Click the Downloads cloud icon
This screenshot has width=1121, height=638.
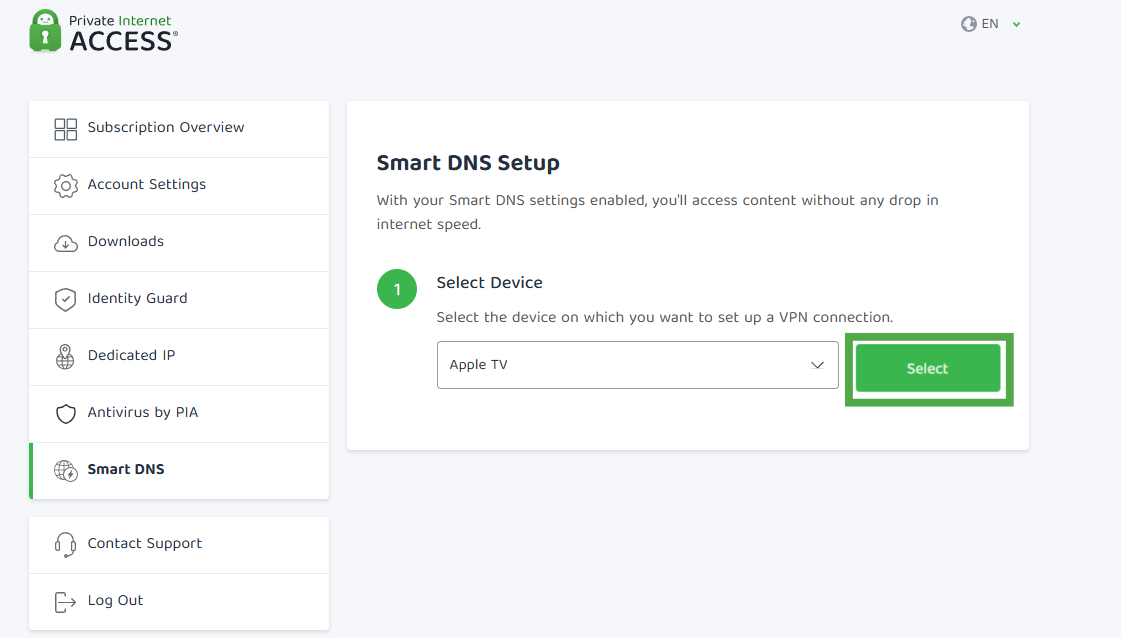click(66, 243)
